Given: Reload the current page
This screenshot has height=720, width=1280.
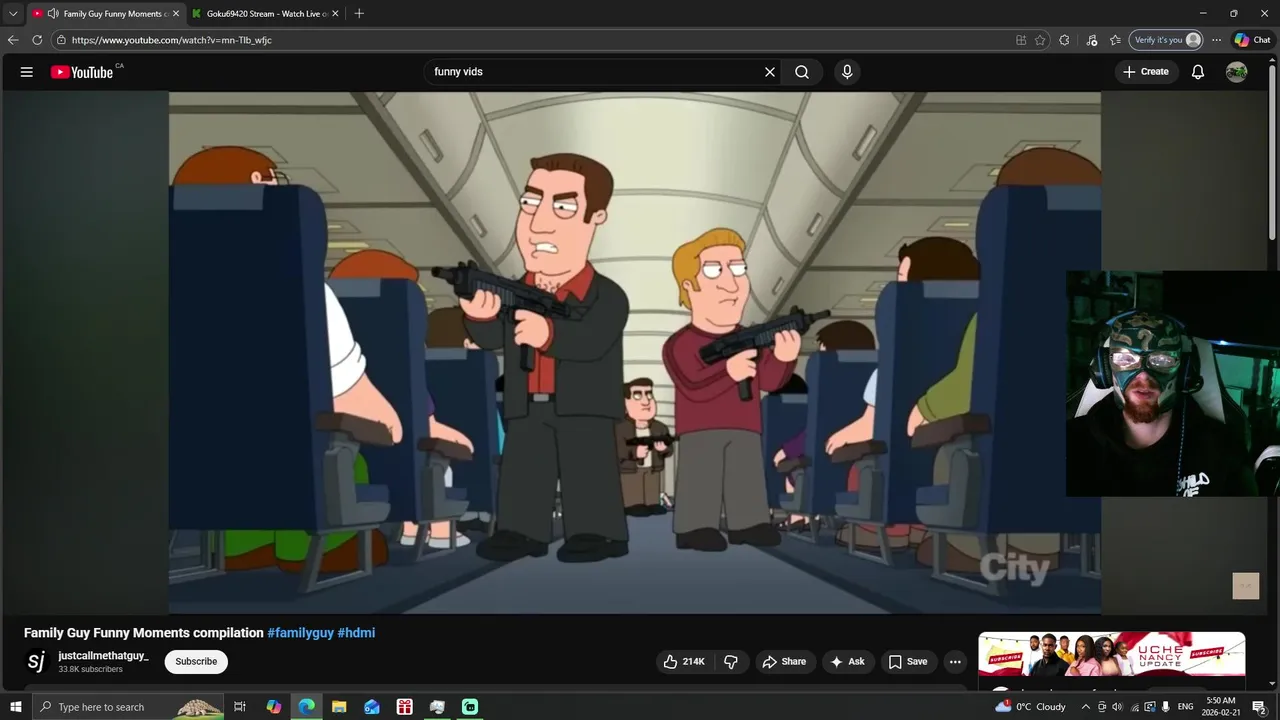Looking at the screenshot, I should [37, 40].
